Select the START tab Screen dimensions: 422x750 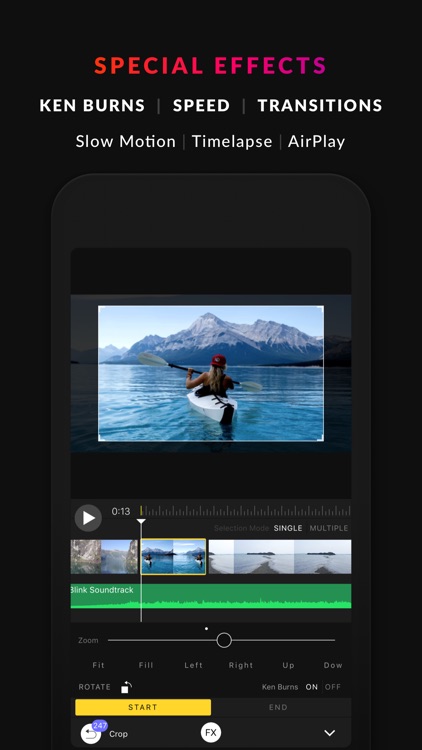click(x=143, y=707)
